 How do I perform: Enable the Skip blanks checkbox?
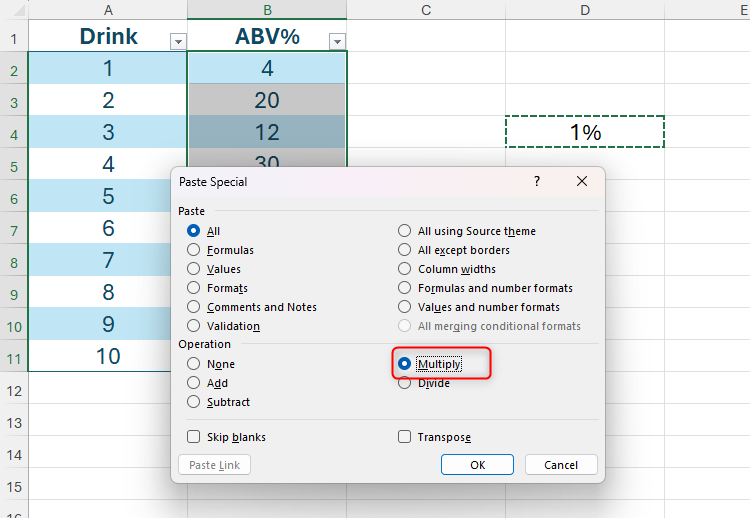(x=194, y=437)
